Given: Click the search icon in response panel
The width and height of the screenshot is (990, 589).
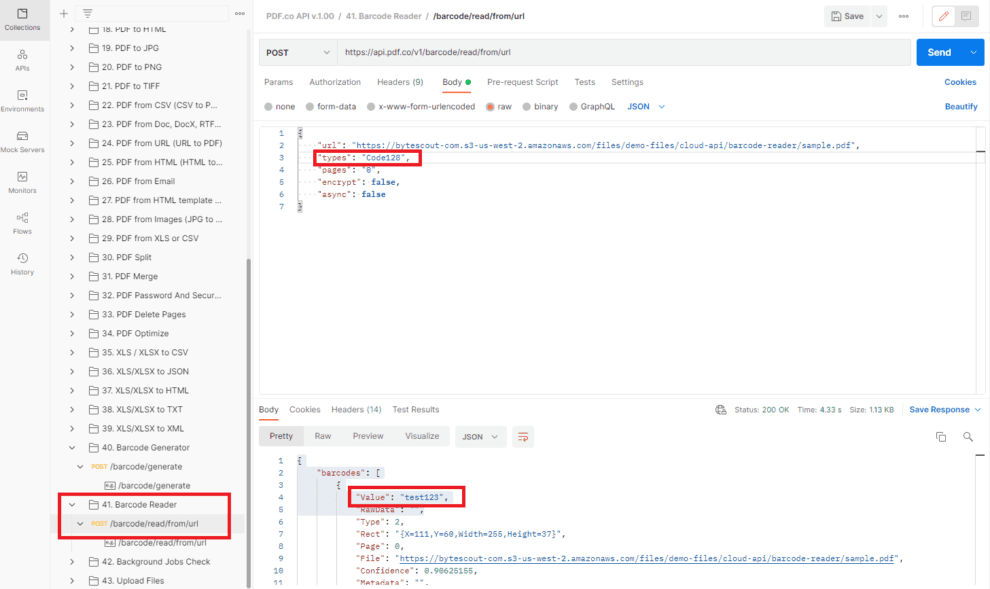Looking at the screenshot, I should pyautogui.click(x=967, y=437).
